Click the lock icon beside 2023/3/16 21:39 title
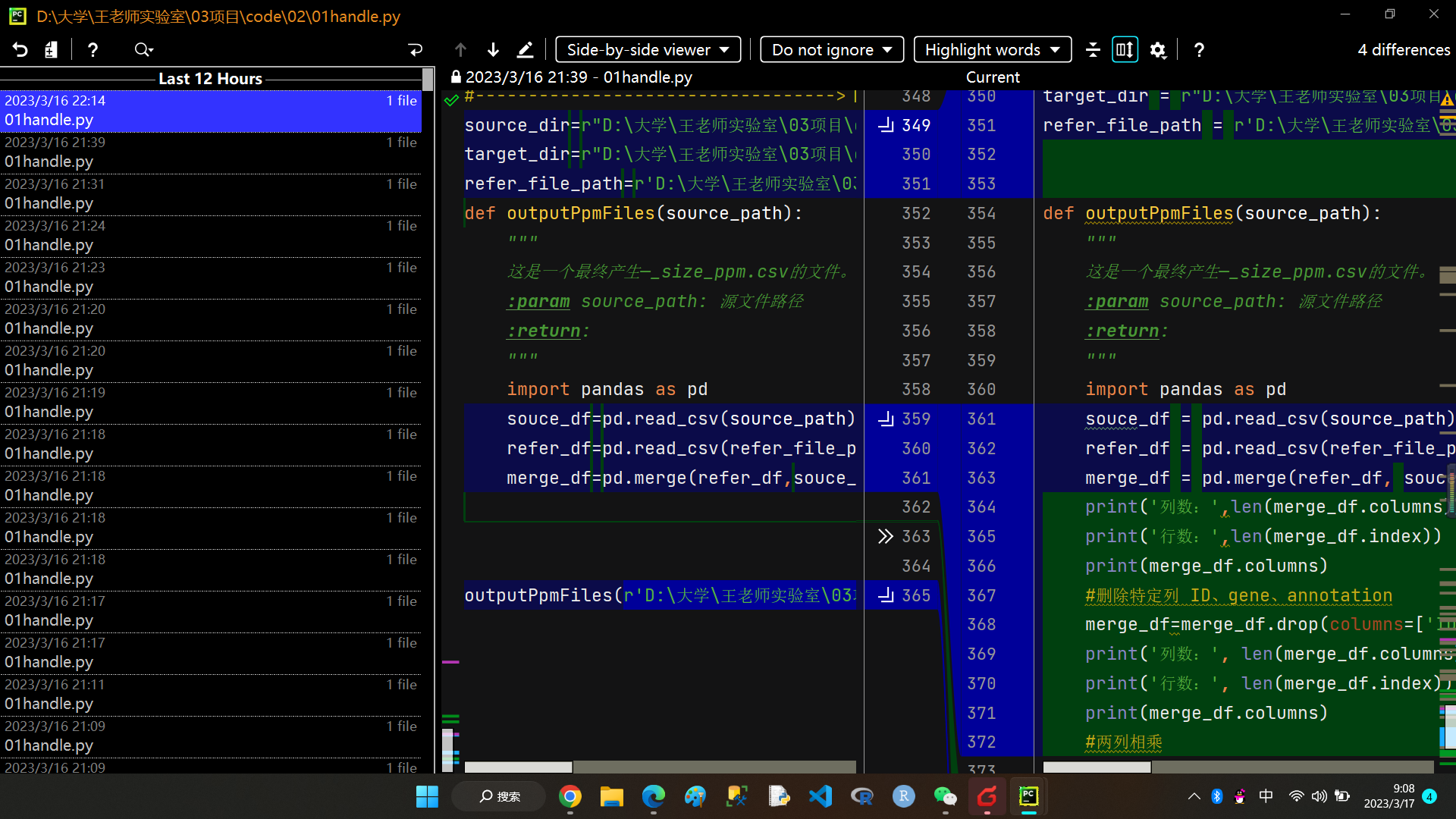 coord(456,77)
